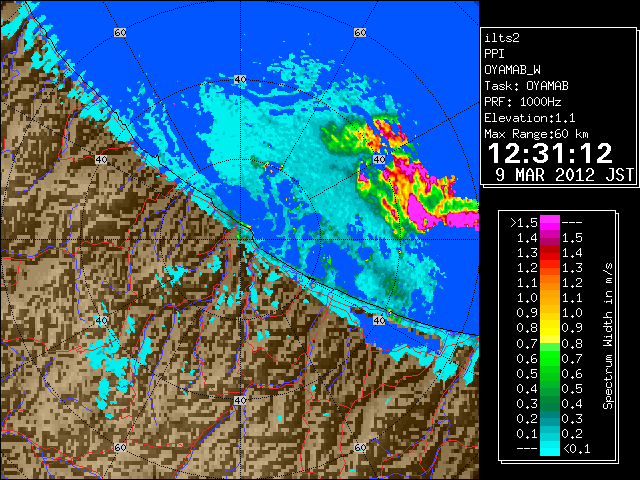The width and height of the screenshot is (640, 480).
Task: Pick the bright green legend color band
Action: pos(550,358)
